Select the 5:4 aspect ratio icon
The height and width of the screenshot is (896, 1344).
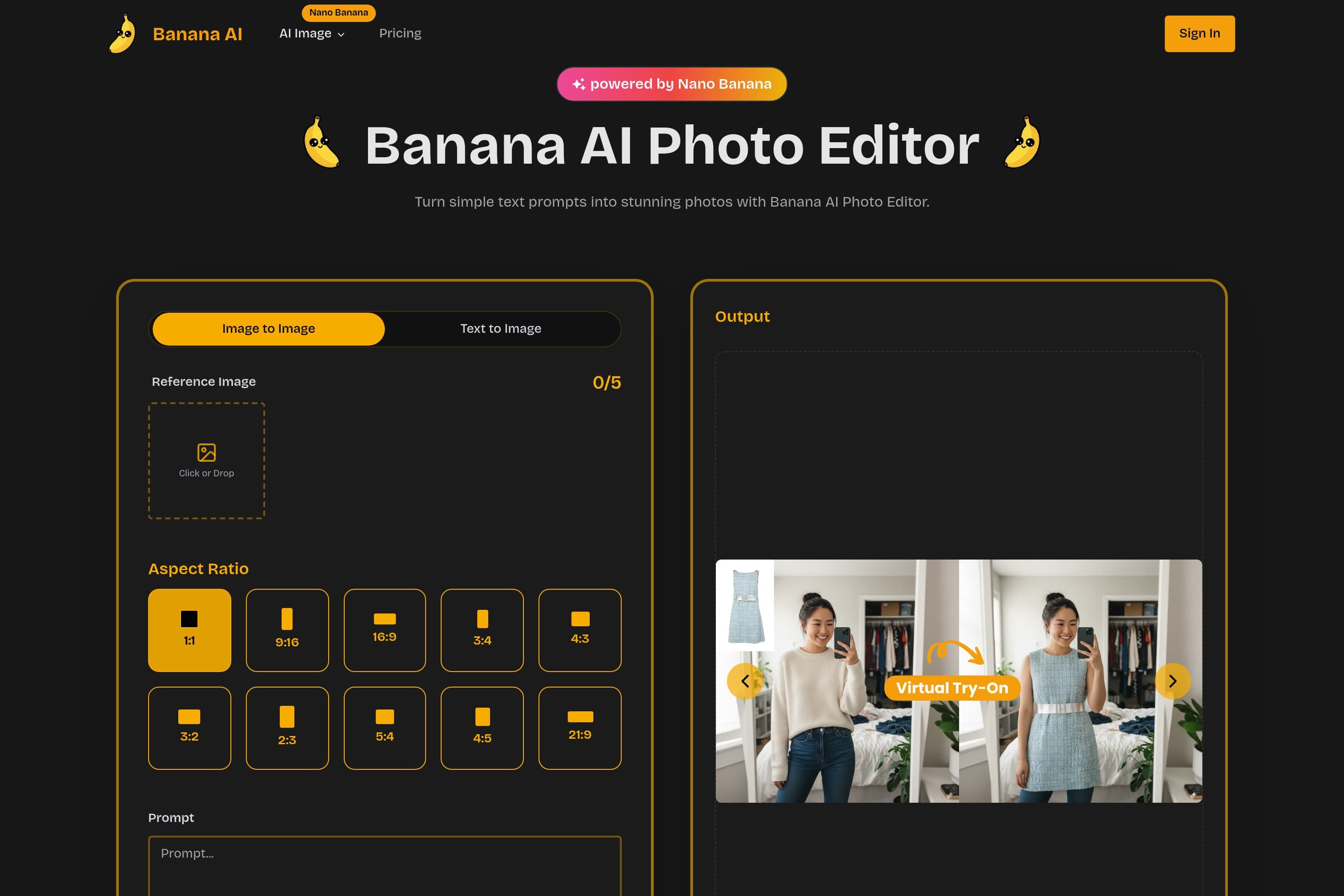(384, 727)
